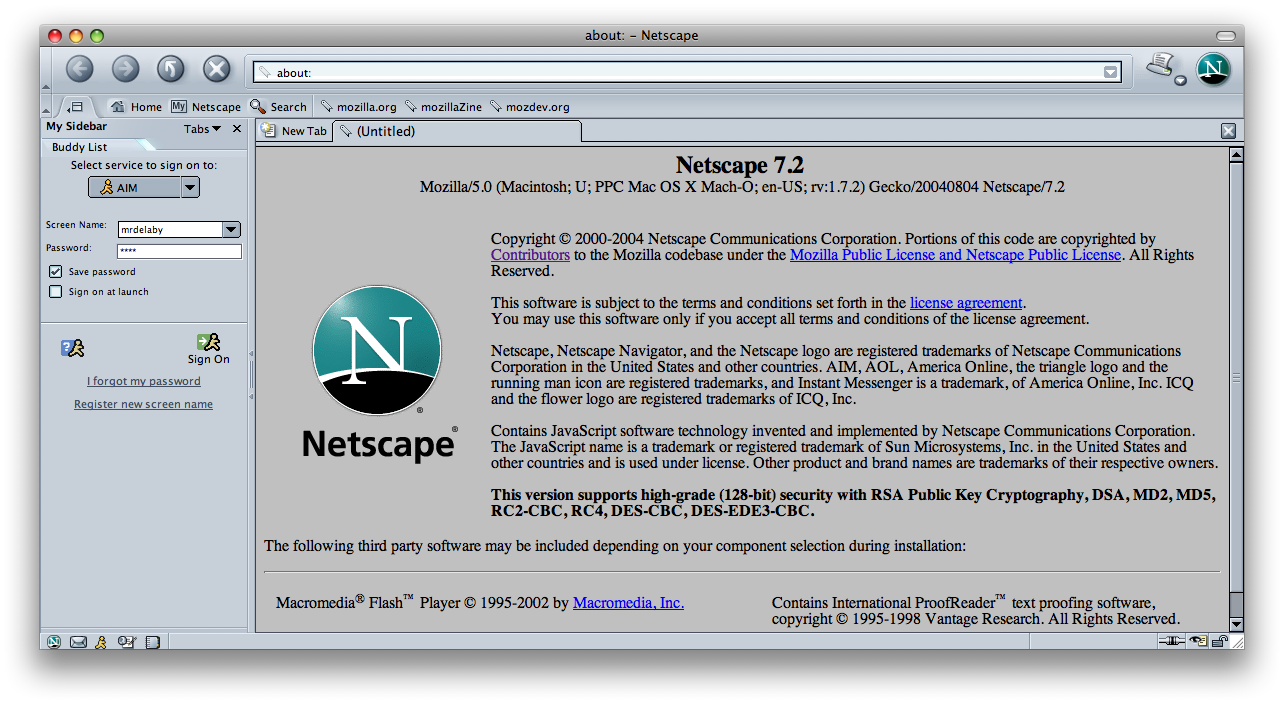
Task: Click the vertical scrollbar thumb
Action: click(x=1236, y=380)
